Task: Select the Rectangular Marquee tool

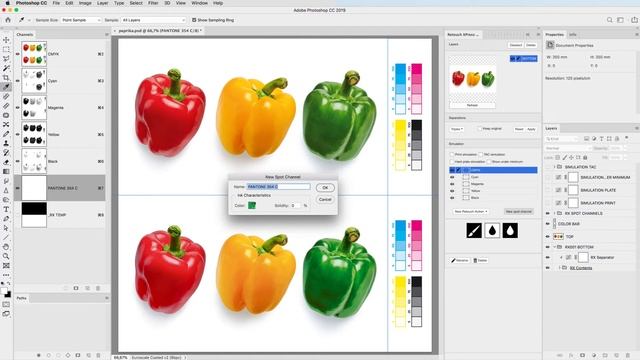Action: coord(6,49)
